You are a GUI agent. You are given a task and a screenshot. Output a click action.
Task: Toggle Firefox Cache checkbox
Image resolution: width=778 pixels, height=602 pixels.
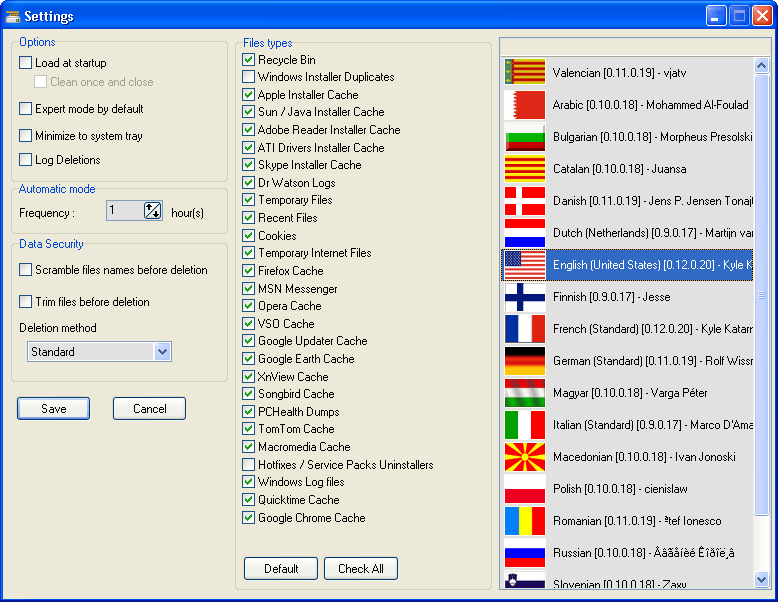point(249,270)
